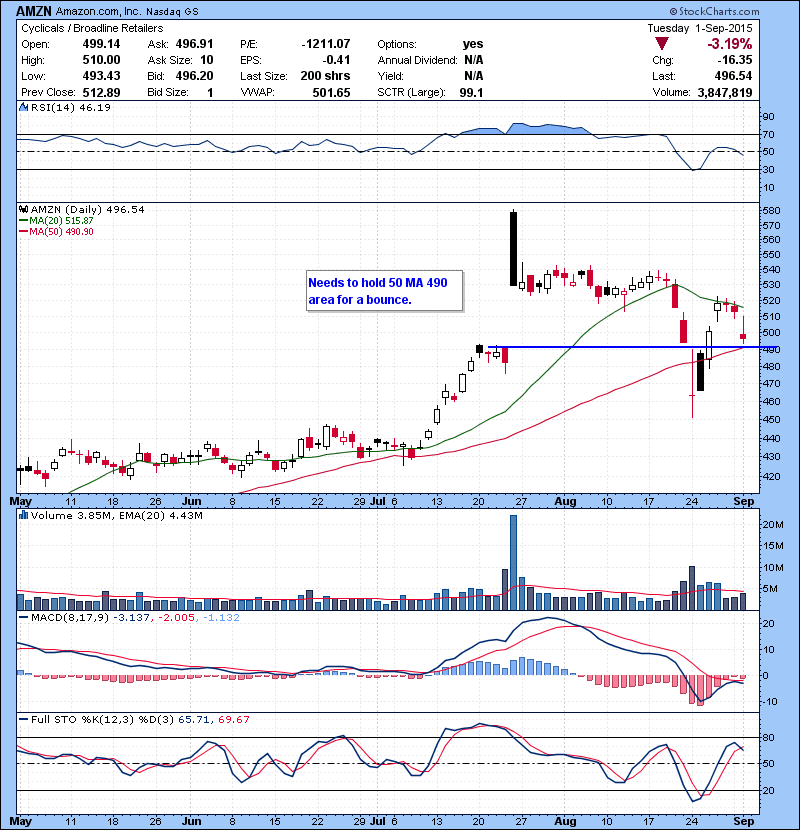This screenshot has height=830, width=800.
Task: Click the MACD histogram value '-1.132'
Action: point(221,618)
